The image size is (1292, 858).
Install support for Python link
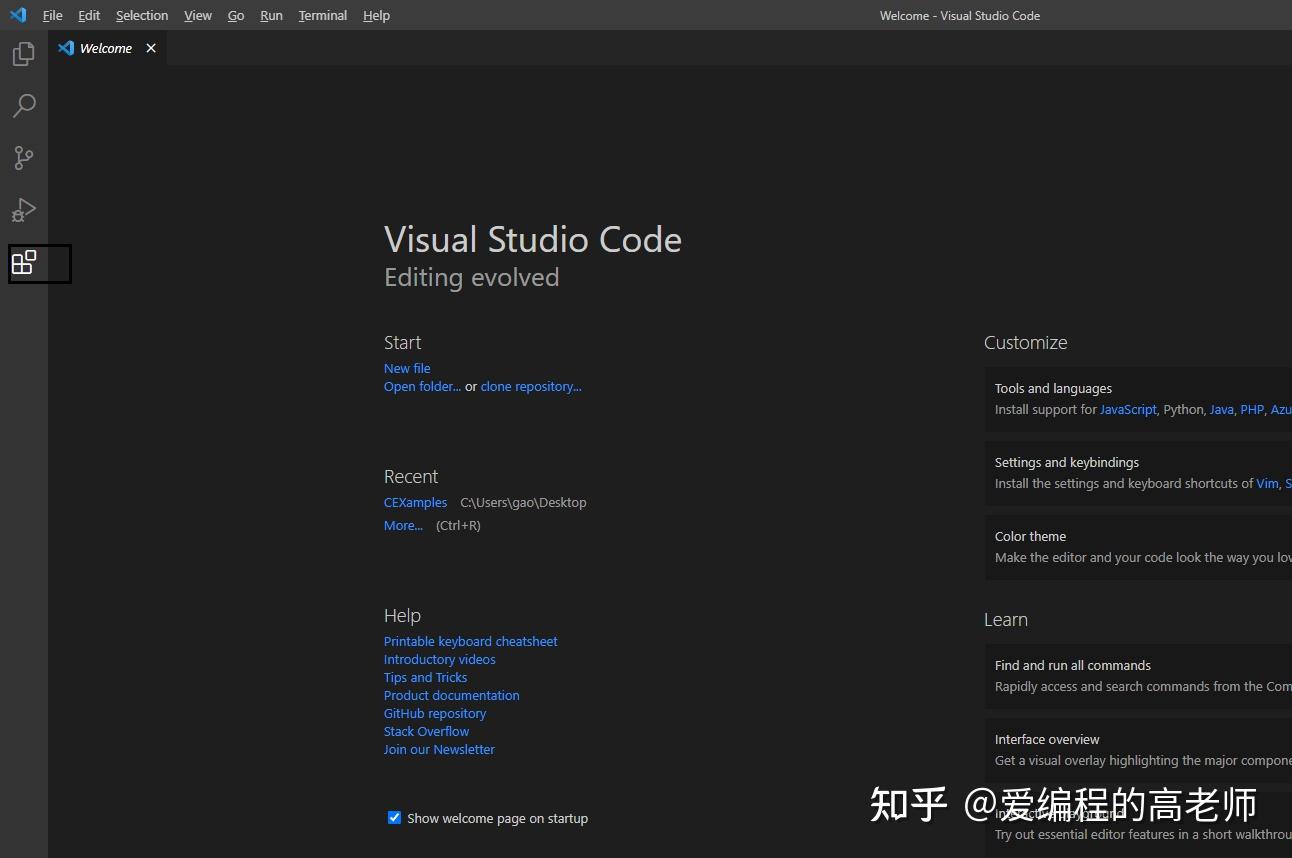pos(1184,409)
